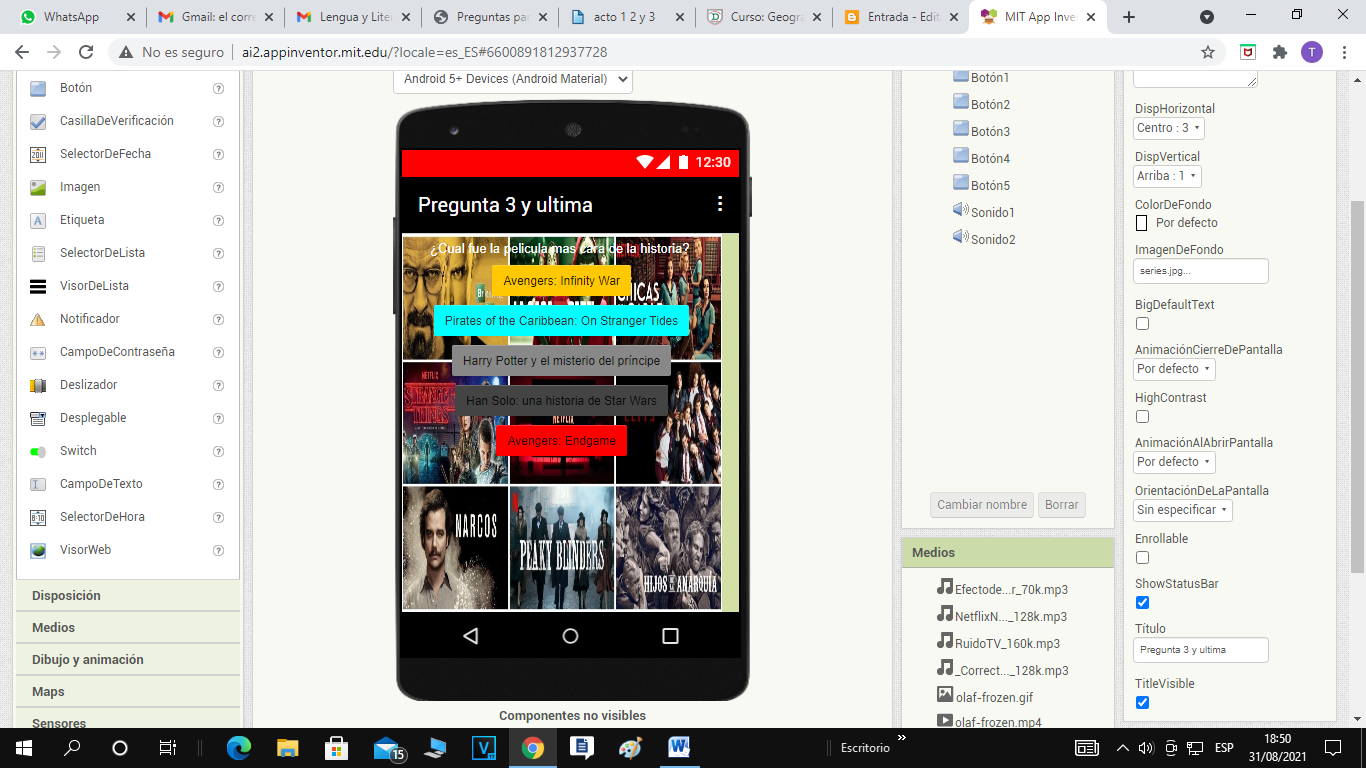The image size is (1366, 768).
Task: Open the Android device preview dropdown
Action: 513,79
